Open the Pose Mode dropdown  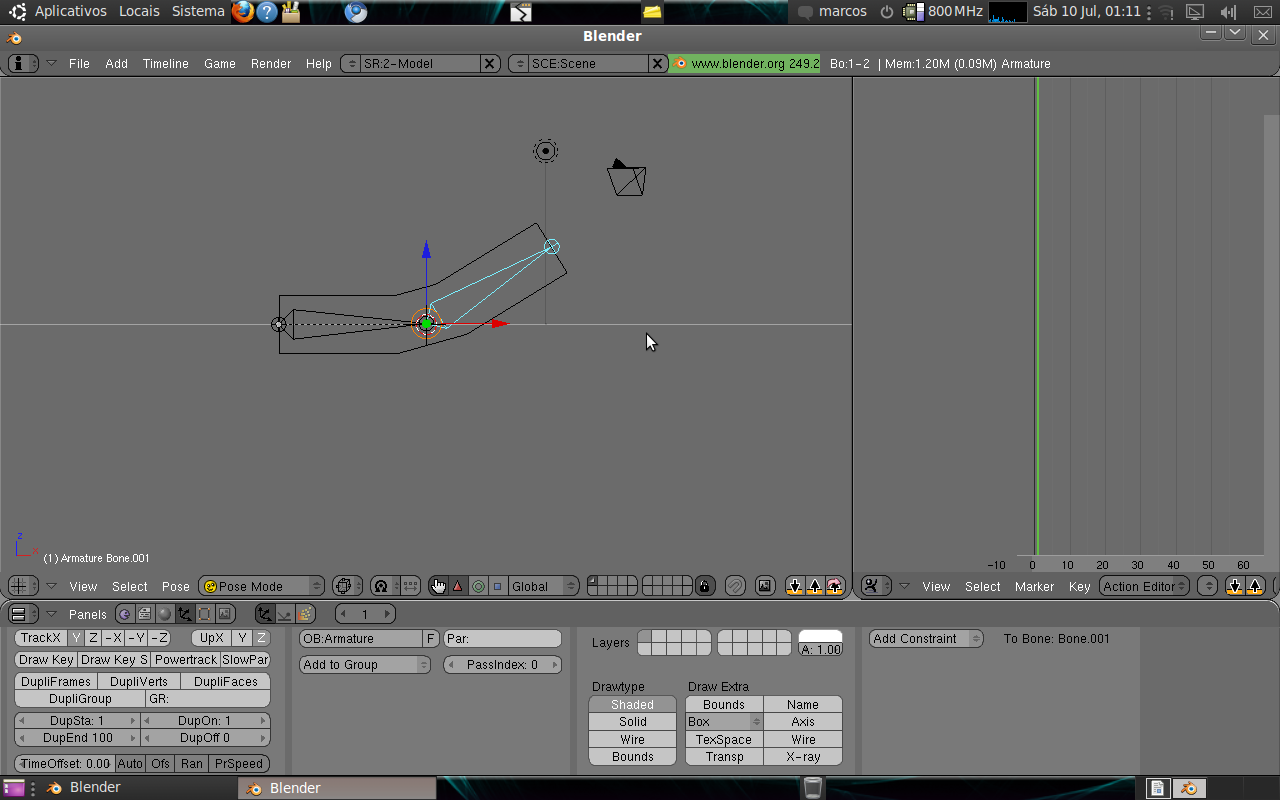pyautogui.click(x=261, y=586)
